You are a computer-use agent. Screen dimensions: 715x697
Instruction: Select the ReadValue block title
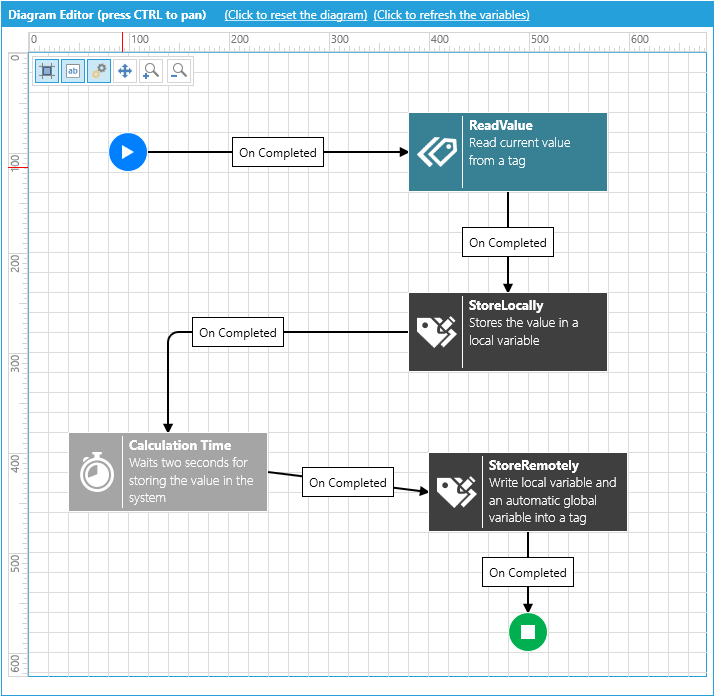point(501,125)
